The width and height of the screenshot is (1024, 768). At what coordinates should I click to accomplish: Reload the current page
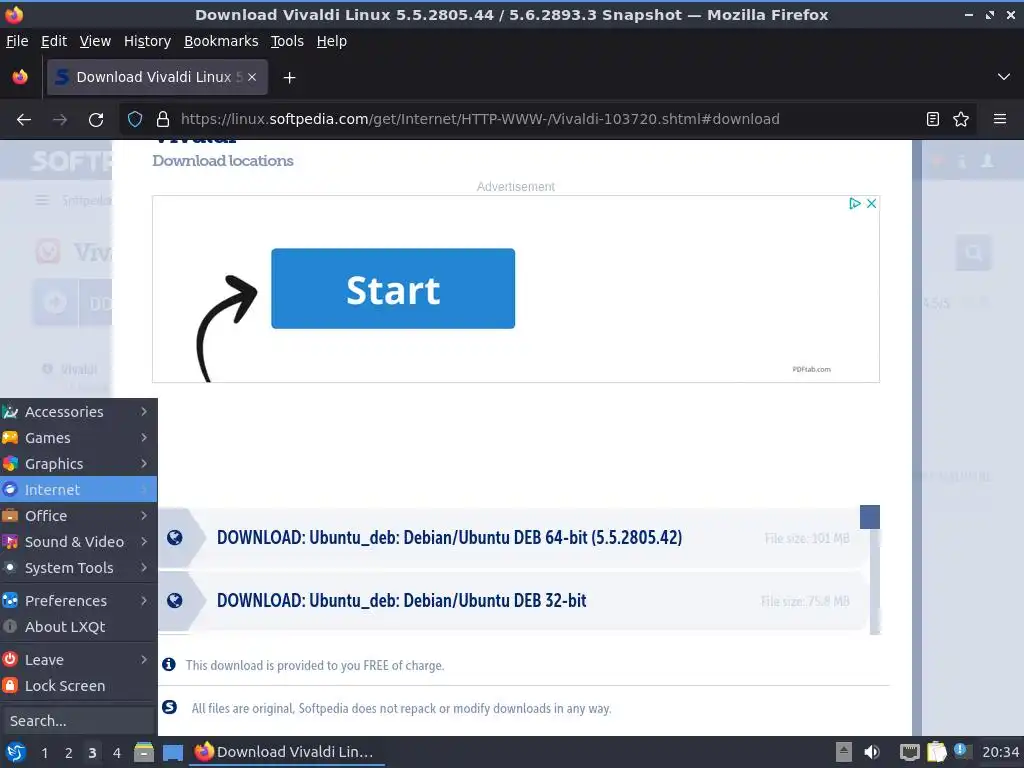(96, 120)
